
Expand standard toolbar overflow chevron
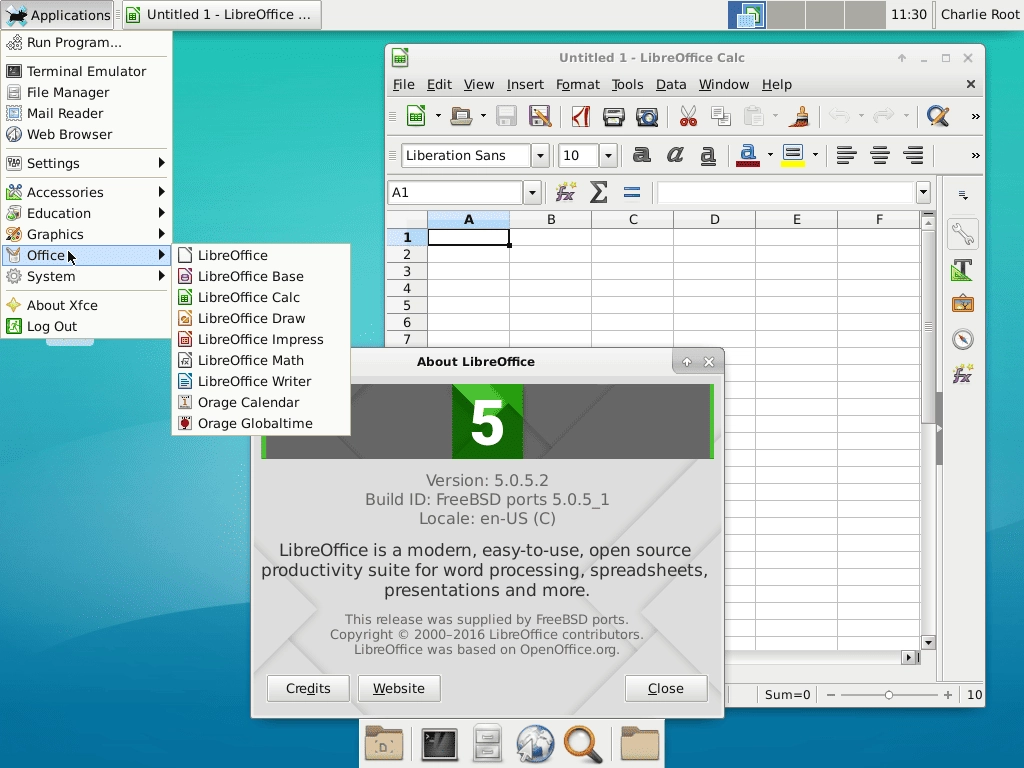(x=975, y=116)
